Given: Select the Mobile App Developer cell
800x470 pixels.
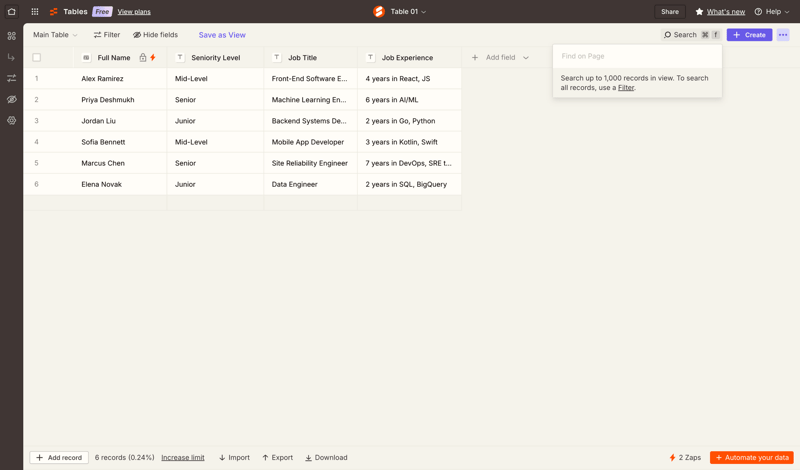Looking at the screenshot, I should pos(311,142).
